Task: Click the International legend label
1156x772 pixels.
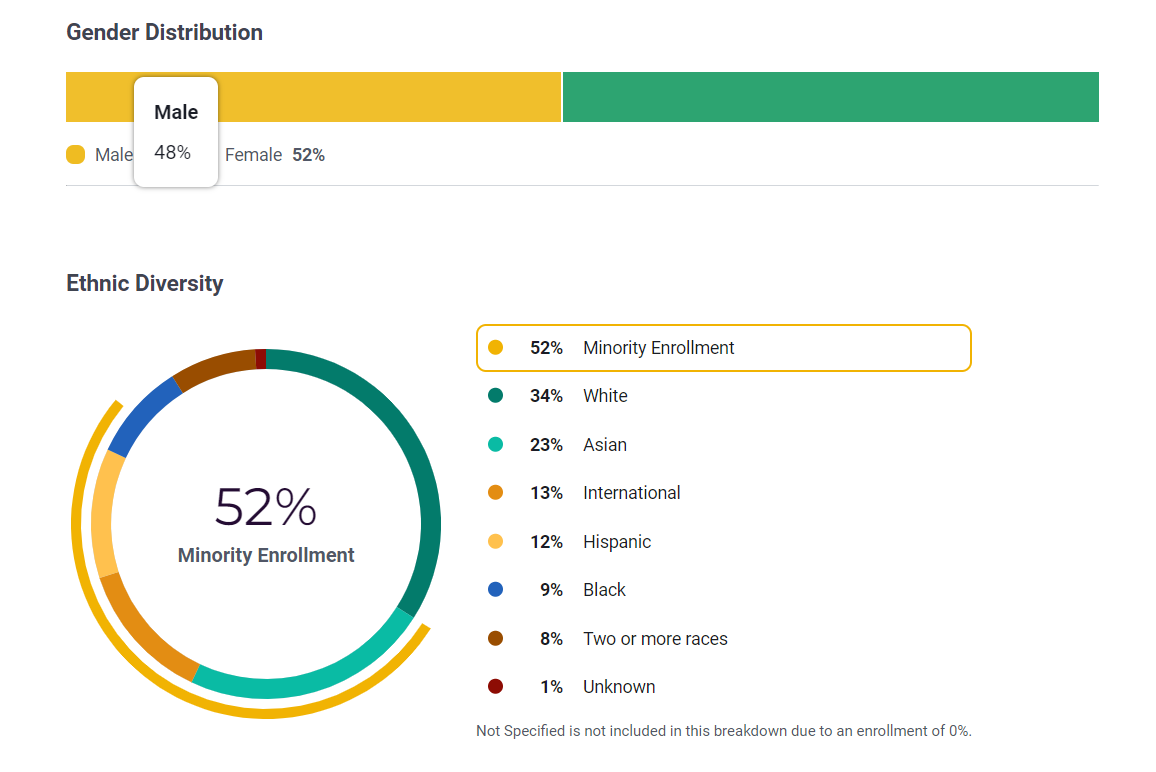Action: pyautogui.click(x=631, y=493)
